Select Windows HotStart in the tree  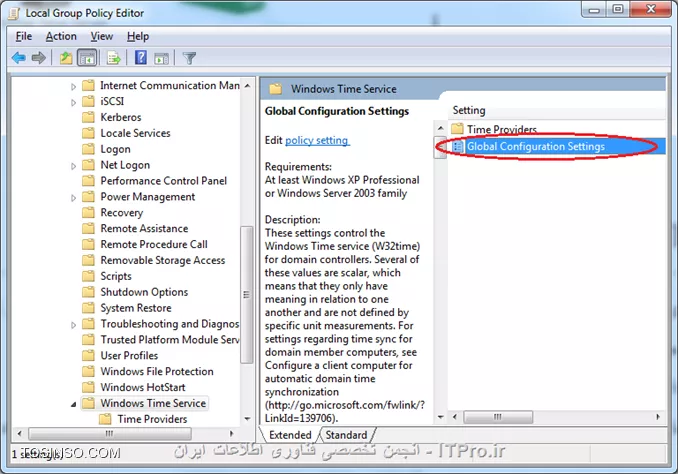coord(143,387)
